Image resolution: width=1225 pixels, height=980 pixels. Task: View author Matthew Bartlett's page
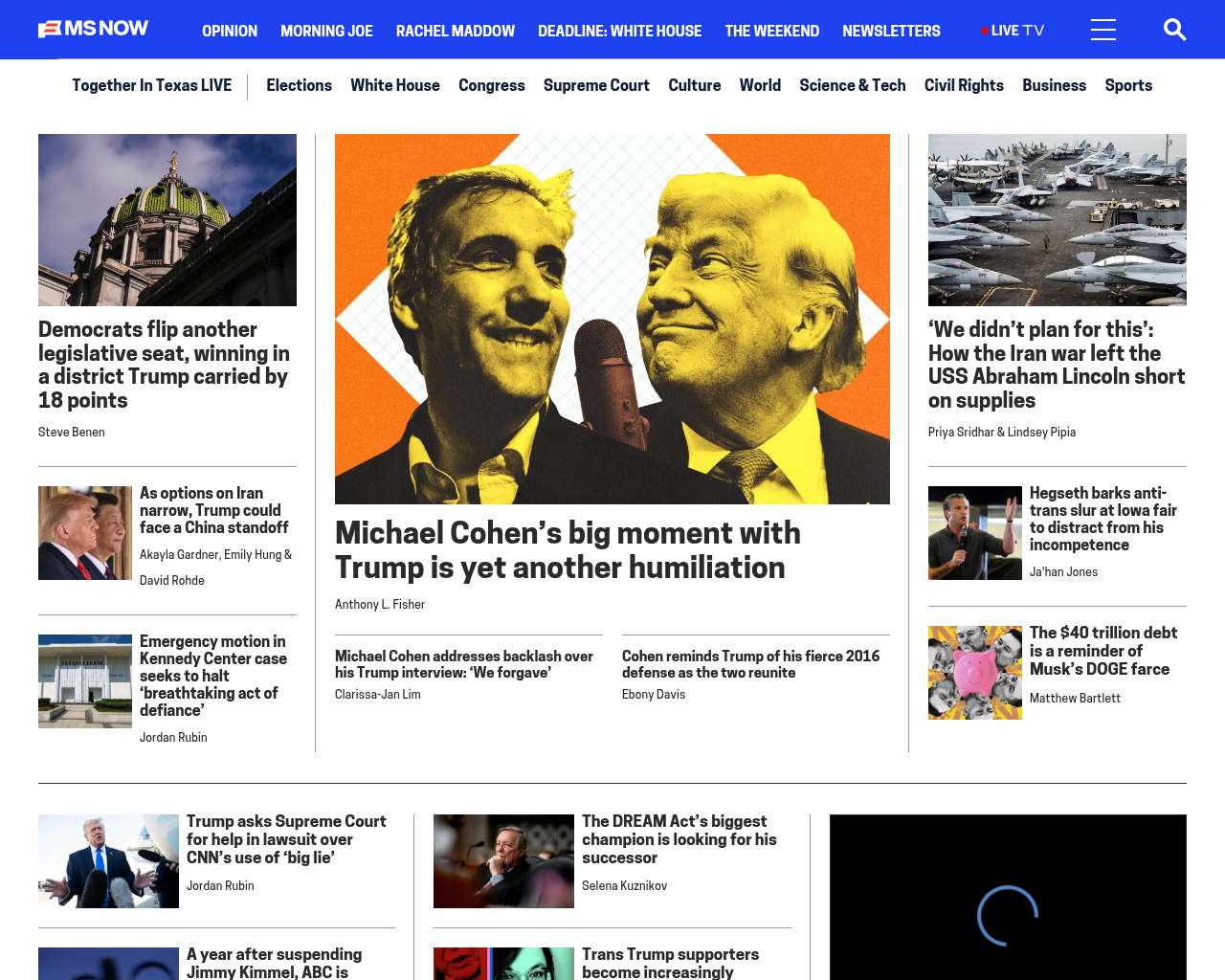(1075, 699)
